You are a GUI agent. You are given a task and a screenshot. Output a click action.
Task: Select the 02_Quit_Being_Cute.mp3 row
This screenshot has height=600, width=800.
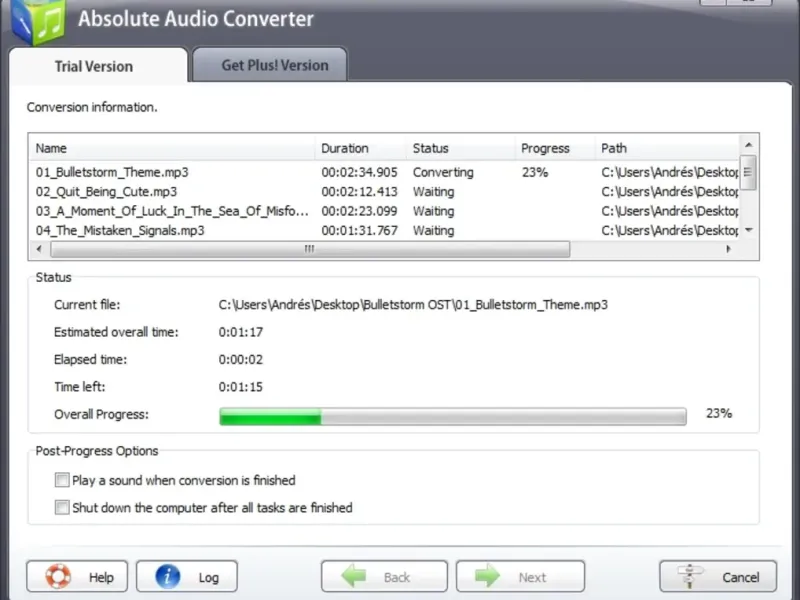(x=384, y=192)
